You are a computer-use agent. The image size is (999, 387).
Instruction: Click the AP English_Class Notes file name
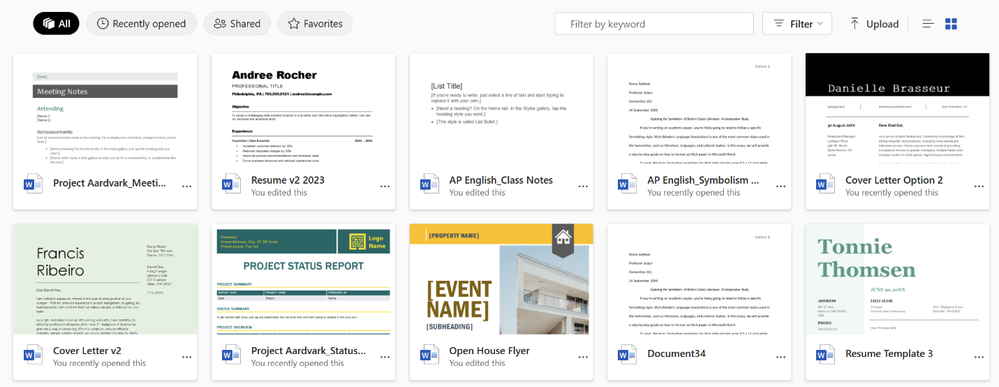[x=501, y=180]
